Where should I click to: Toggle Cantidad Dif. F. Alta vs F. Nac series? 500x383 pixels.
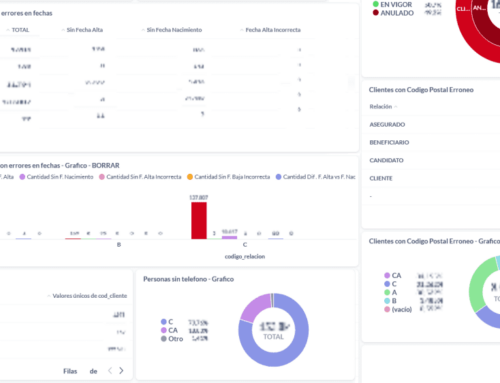coord(316,177)
